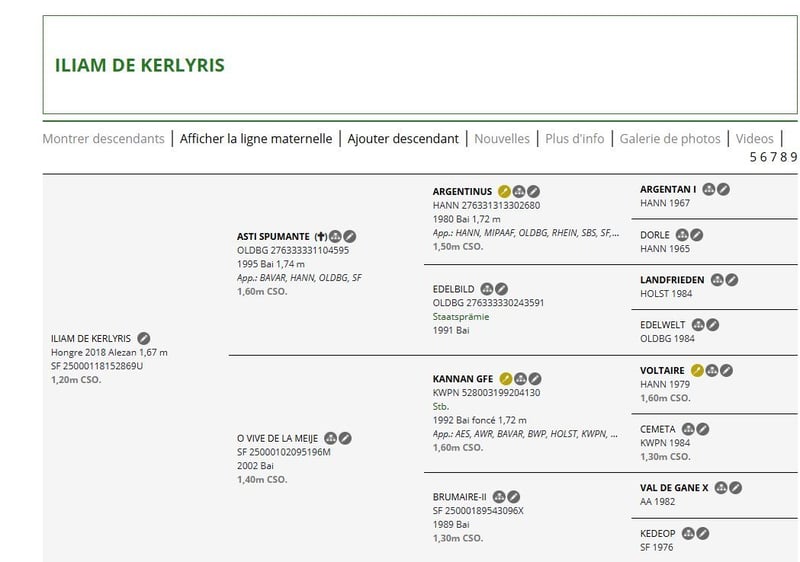Select Afficher la ligne maternelle

(x=256, y=139)
